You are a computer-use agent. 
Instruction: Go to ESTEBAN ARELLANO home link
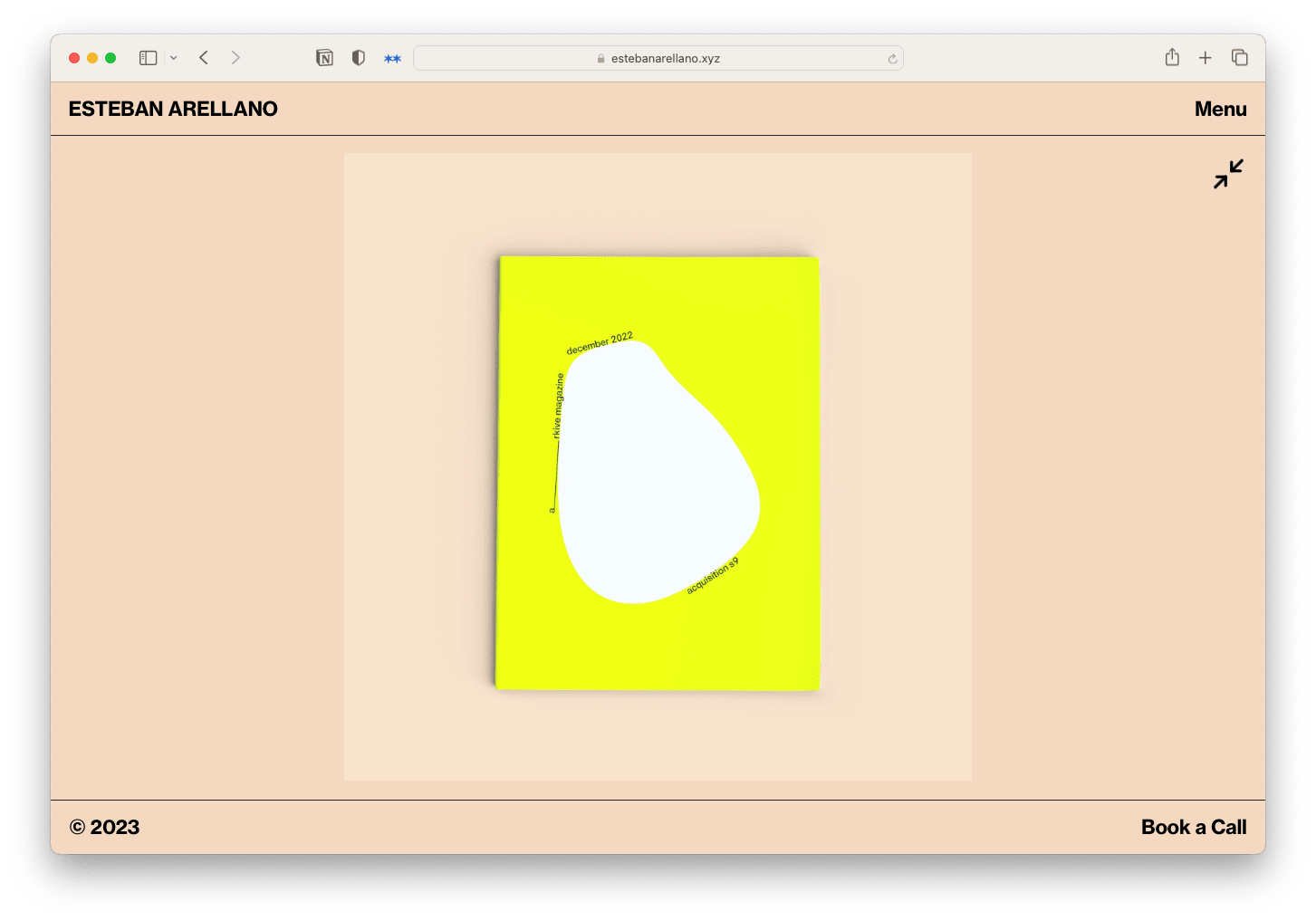(x=173, y=109)
